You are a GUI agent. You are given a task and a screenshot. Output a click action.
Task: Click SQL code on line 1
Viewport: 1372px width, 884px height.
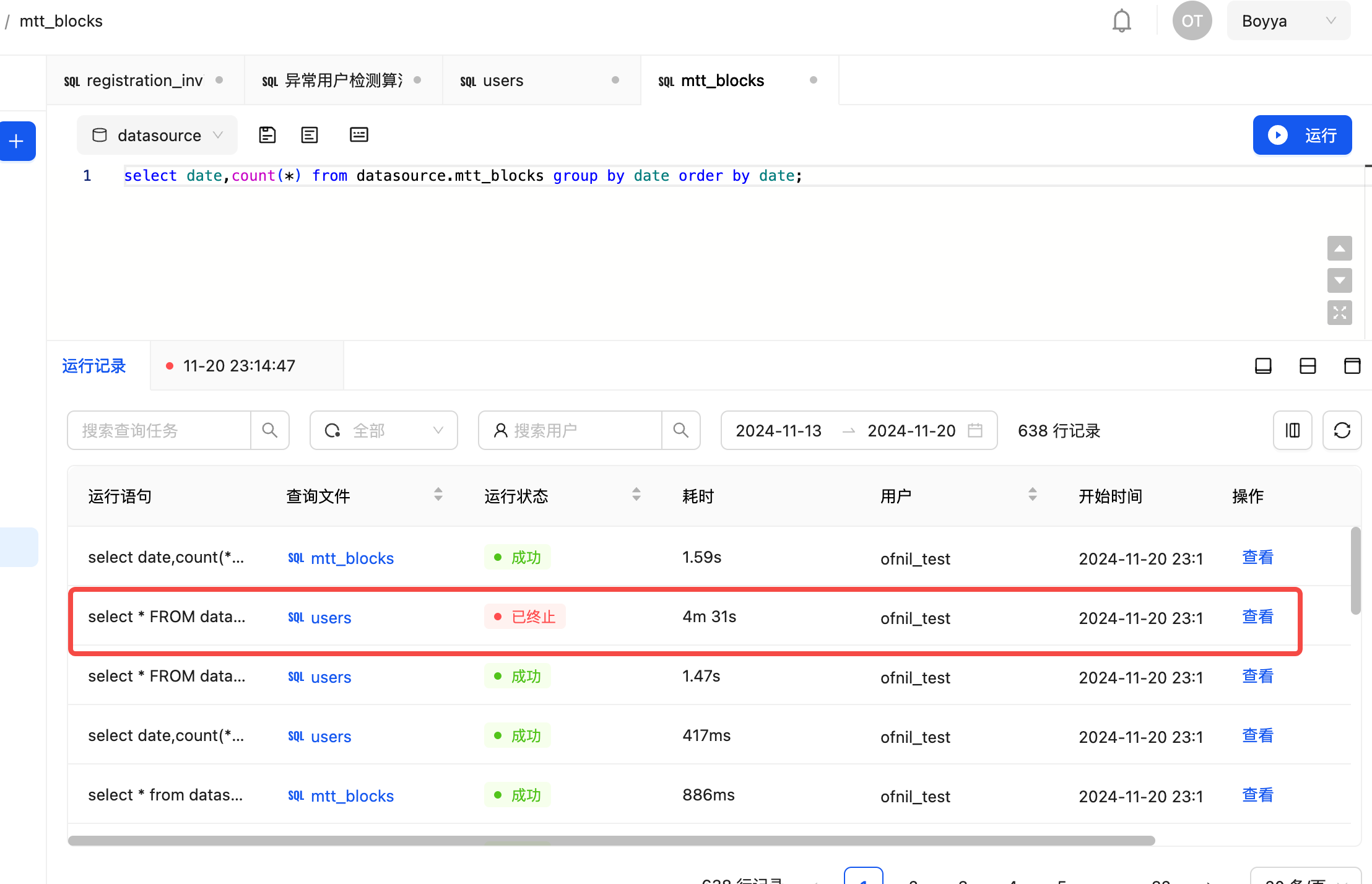[x=463, y=176]
